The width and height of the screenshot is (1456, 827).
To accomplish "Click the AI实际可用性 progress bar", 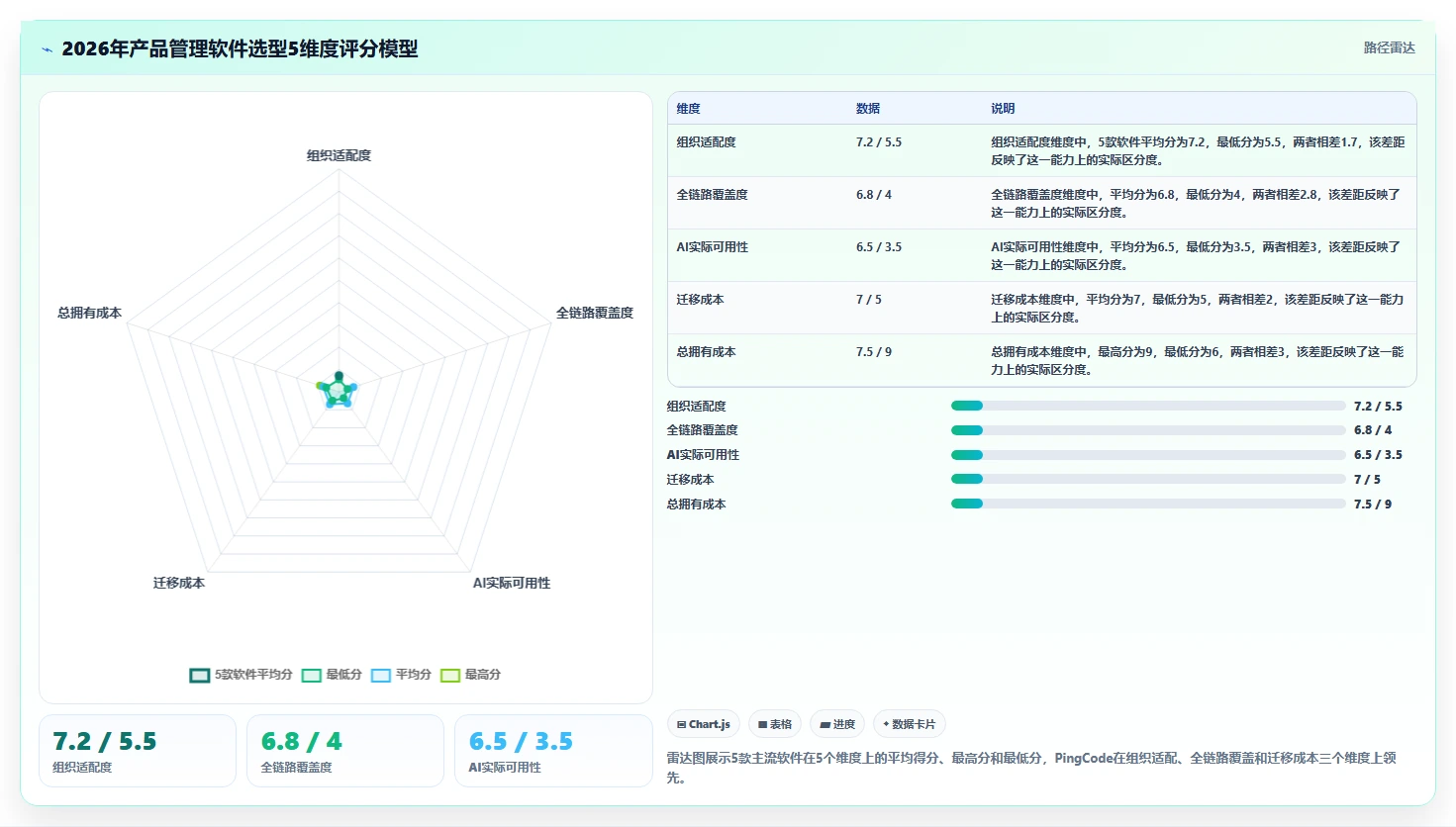I will click(1148, 455).
